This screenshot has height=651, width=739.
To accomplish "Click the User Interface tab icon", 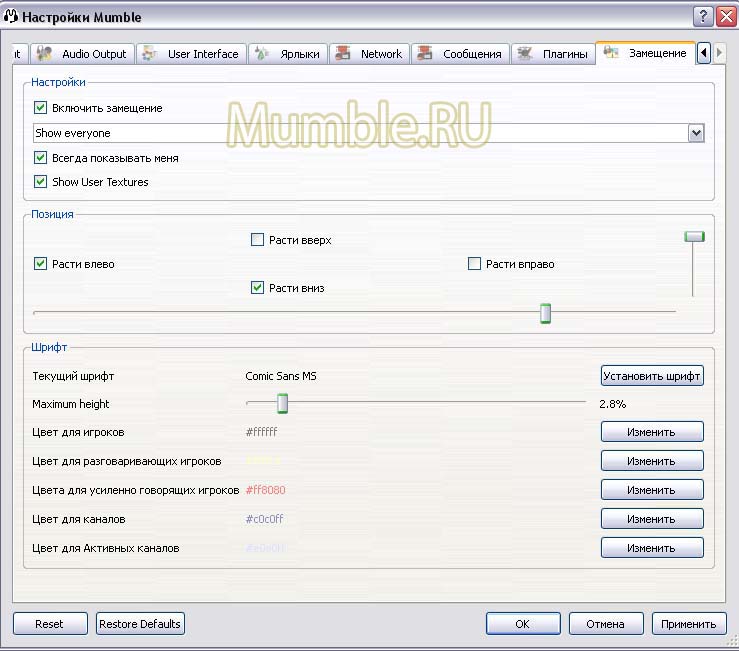I will tap(151, 54).
